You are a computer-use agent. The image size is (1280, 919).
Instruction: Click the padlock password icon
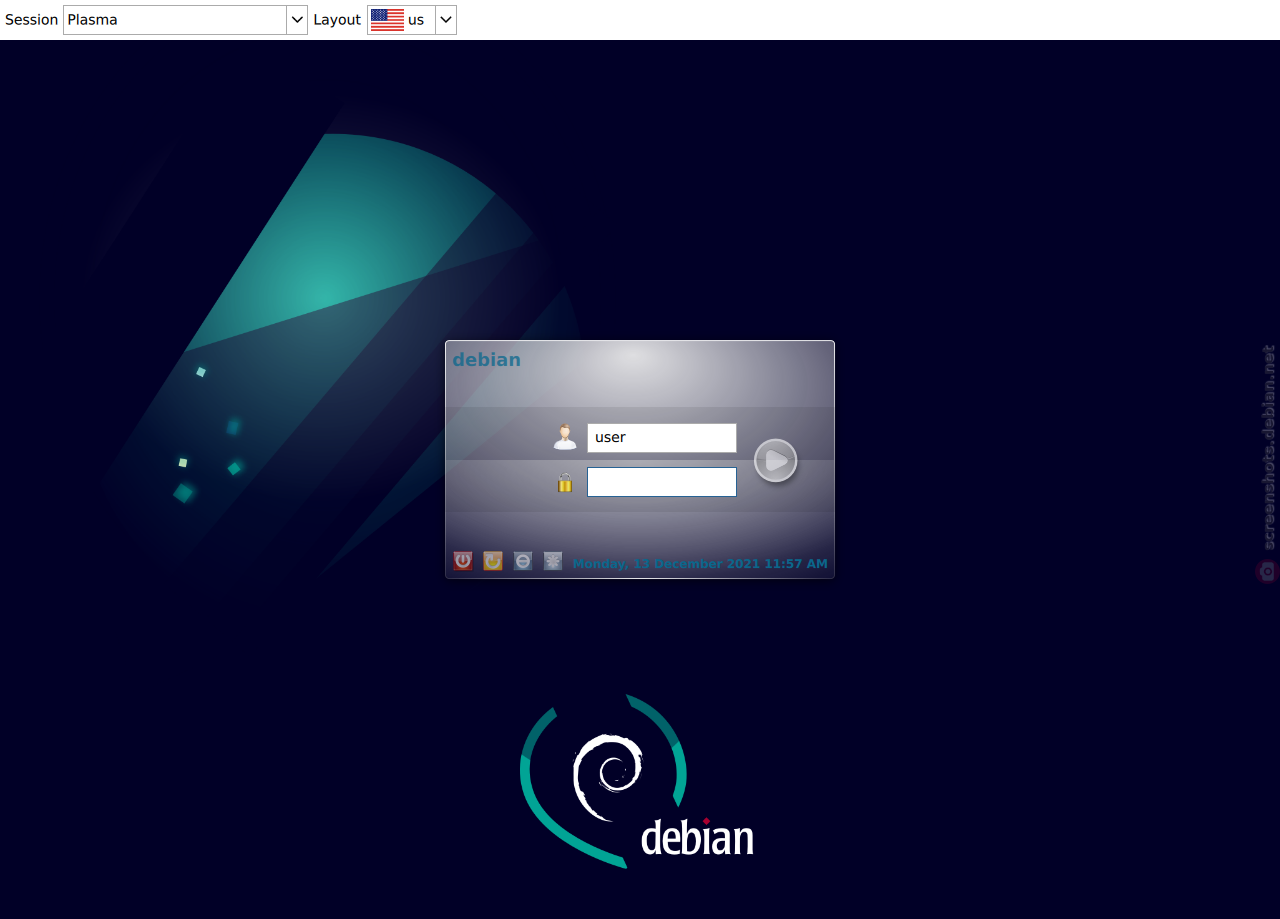[x=565, y=483]
